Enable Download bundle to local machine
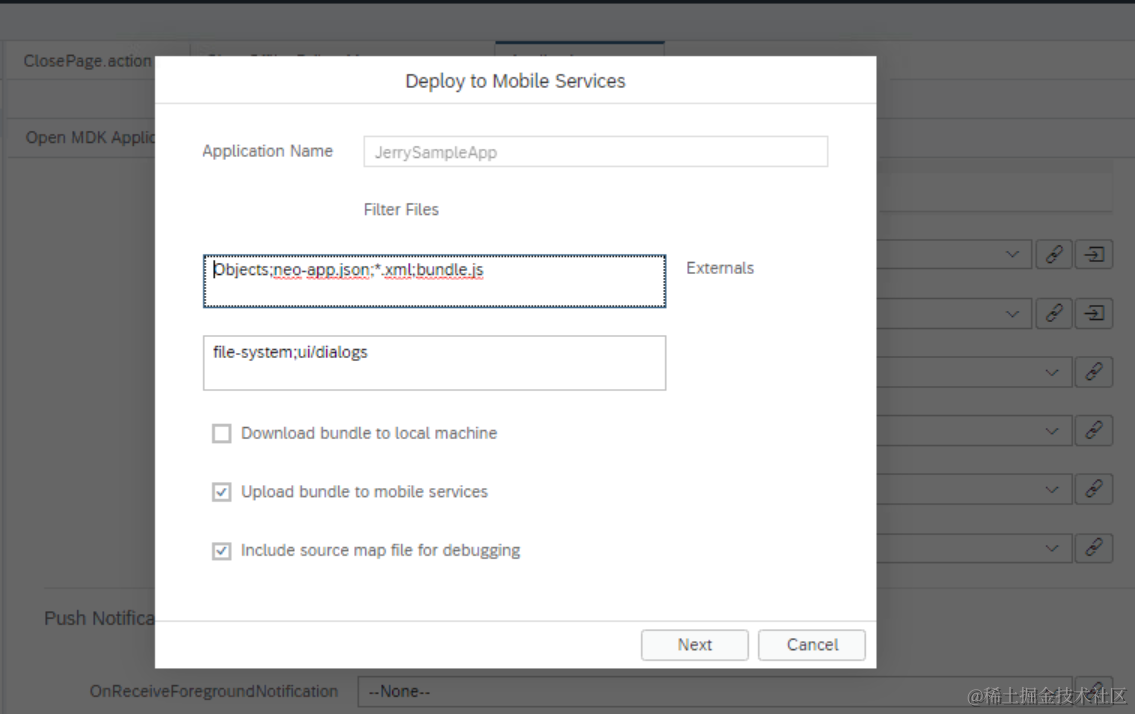 221,434
